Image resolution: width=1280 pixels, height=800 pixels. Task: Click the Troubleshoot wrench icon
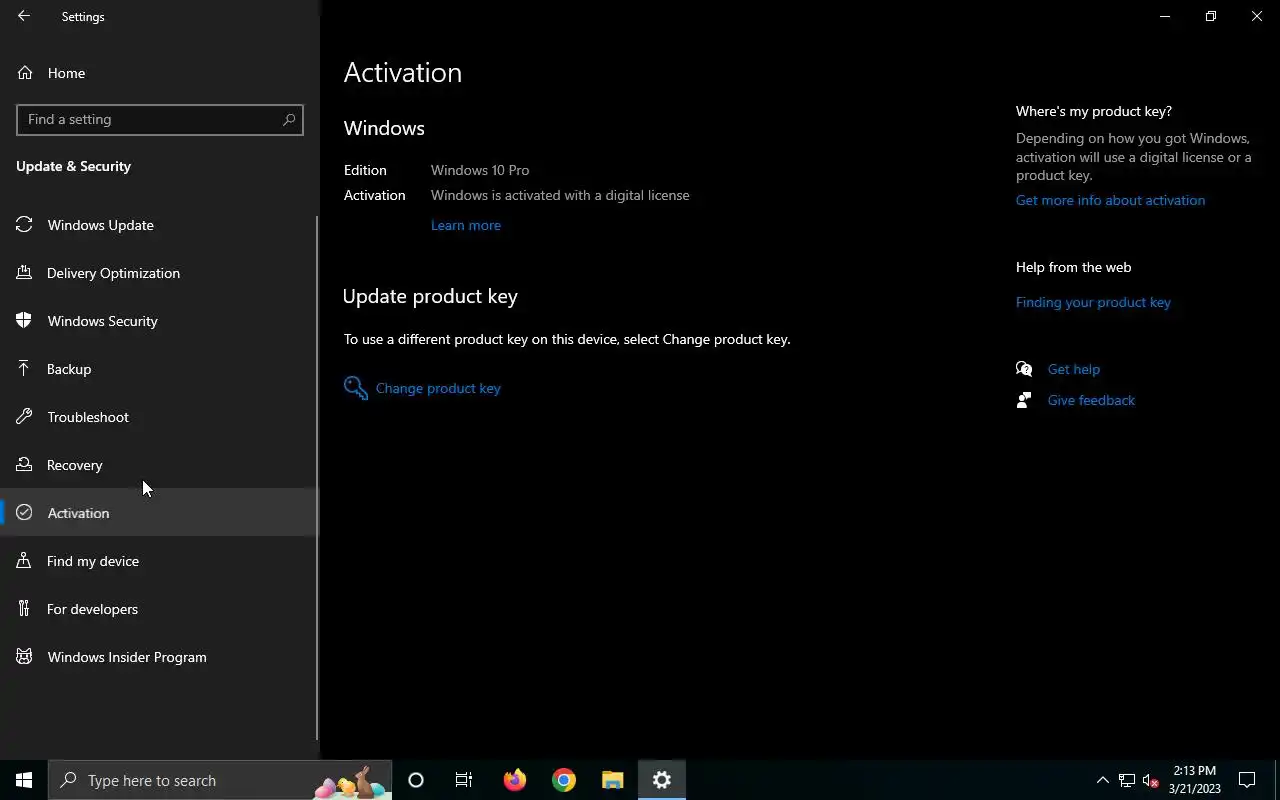point(24,417)
